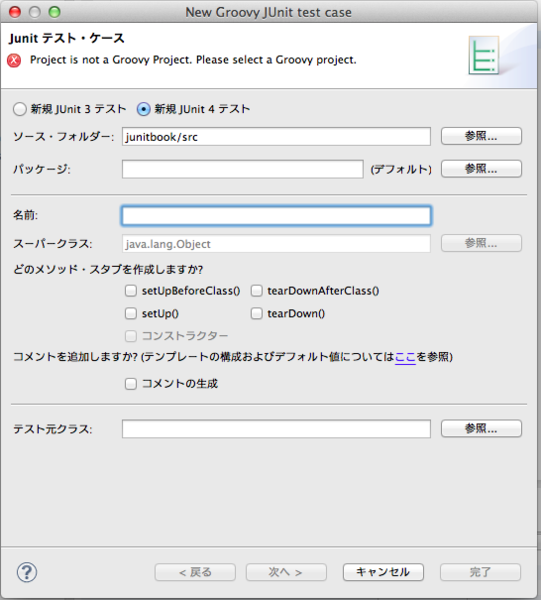Click the help question mark icon
Viewport: 541px width, 600px height.
(27, 572)
